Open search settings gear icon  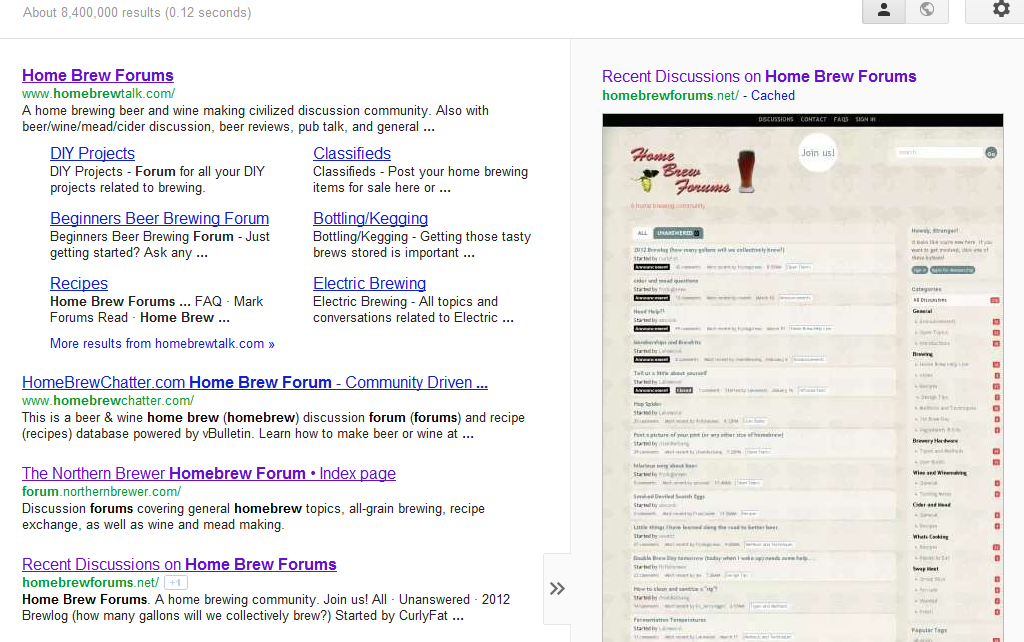click(x=1000, y=10)
